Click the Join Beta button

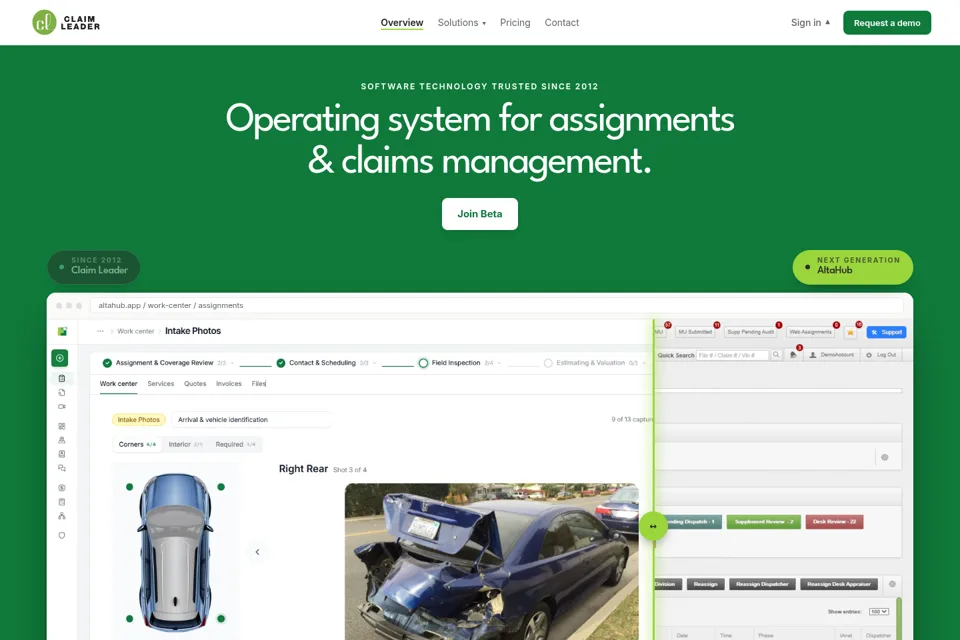pos(479,214)
